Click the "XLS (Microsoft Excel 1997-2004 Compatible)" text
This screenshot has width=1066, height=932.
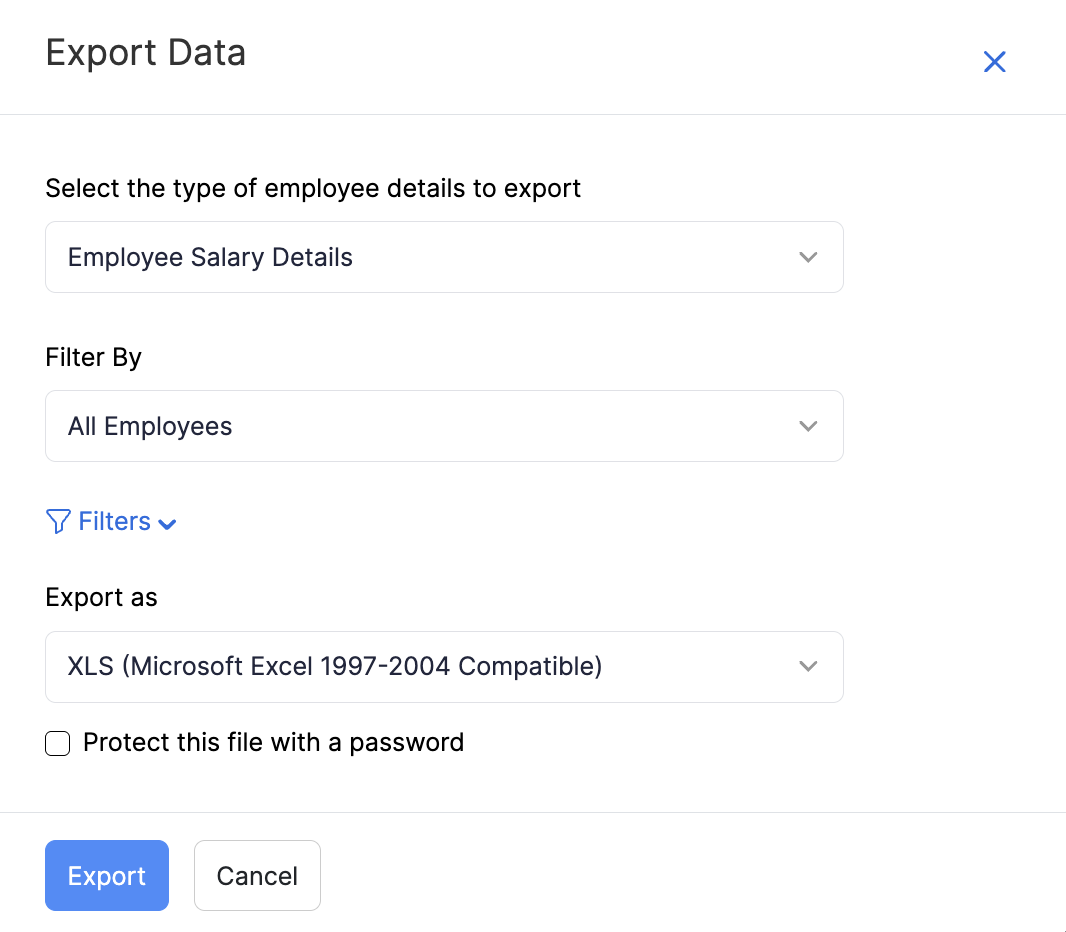pos(335,667)
